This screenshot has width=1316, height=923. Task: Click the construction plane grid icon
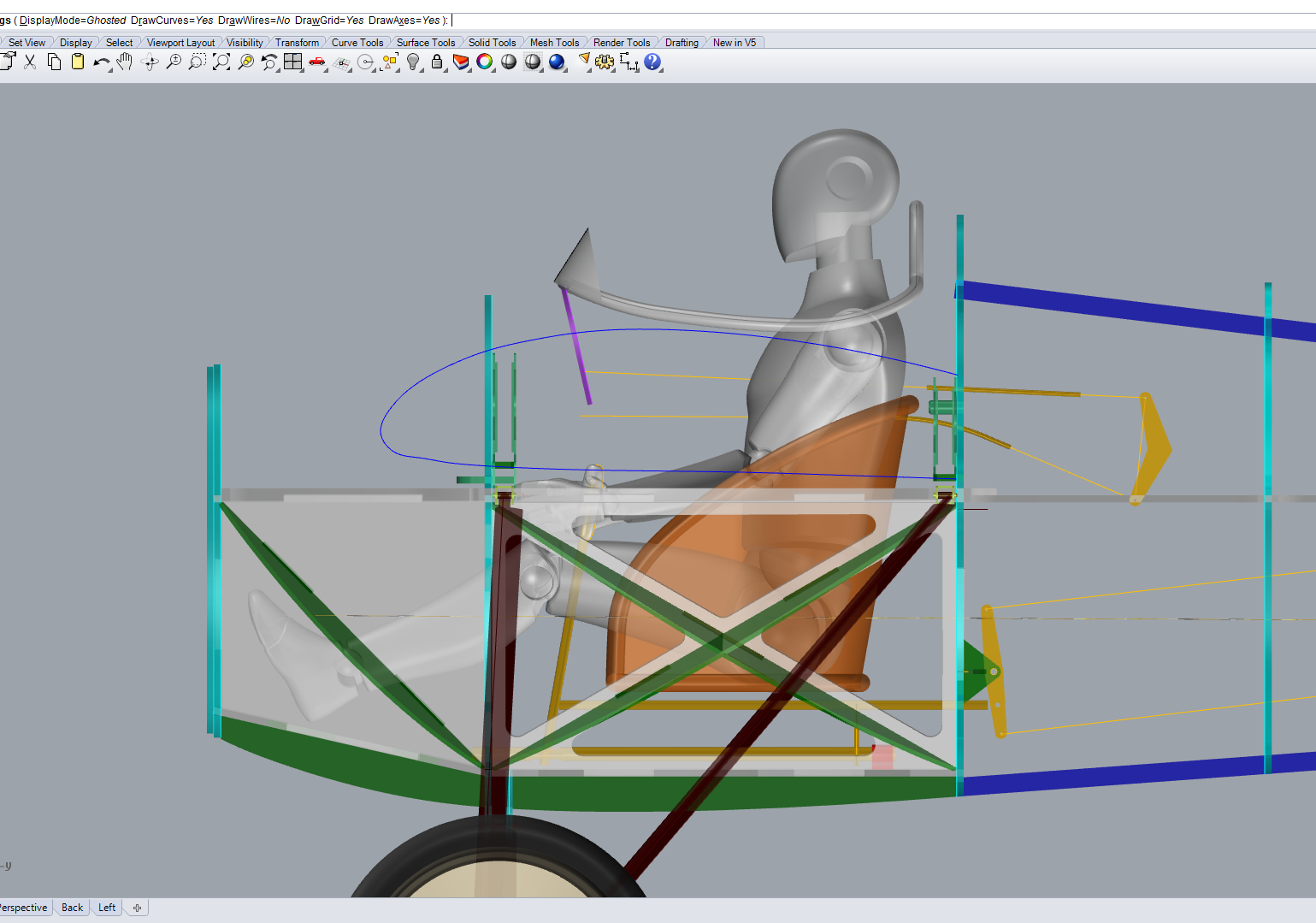point(342,62)
